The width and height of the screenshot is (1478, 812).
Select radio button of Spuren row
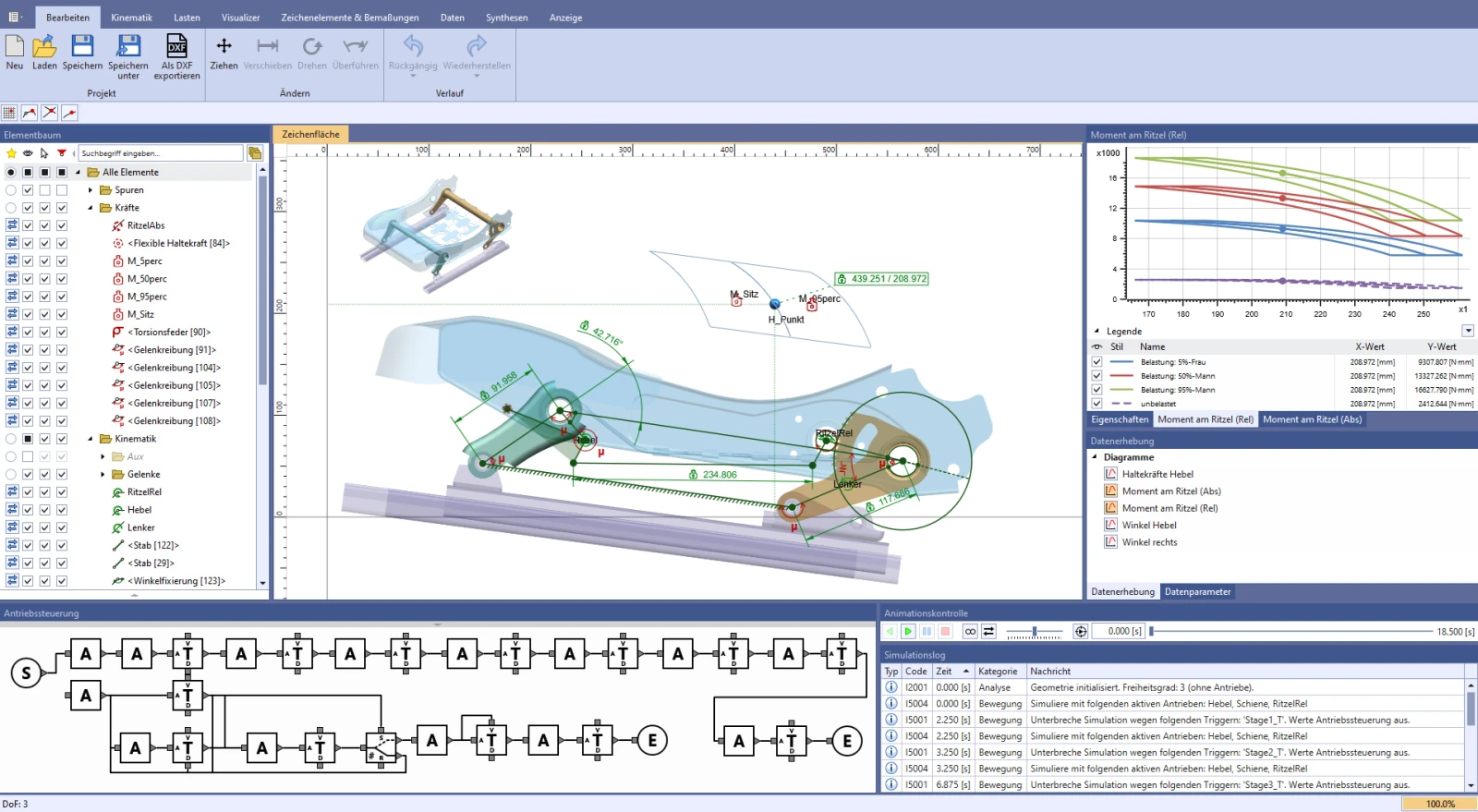tap(11, 190)
